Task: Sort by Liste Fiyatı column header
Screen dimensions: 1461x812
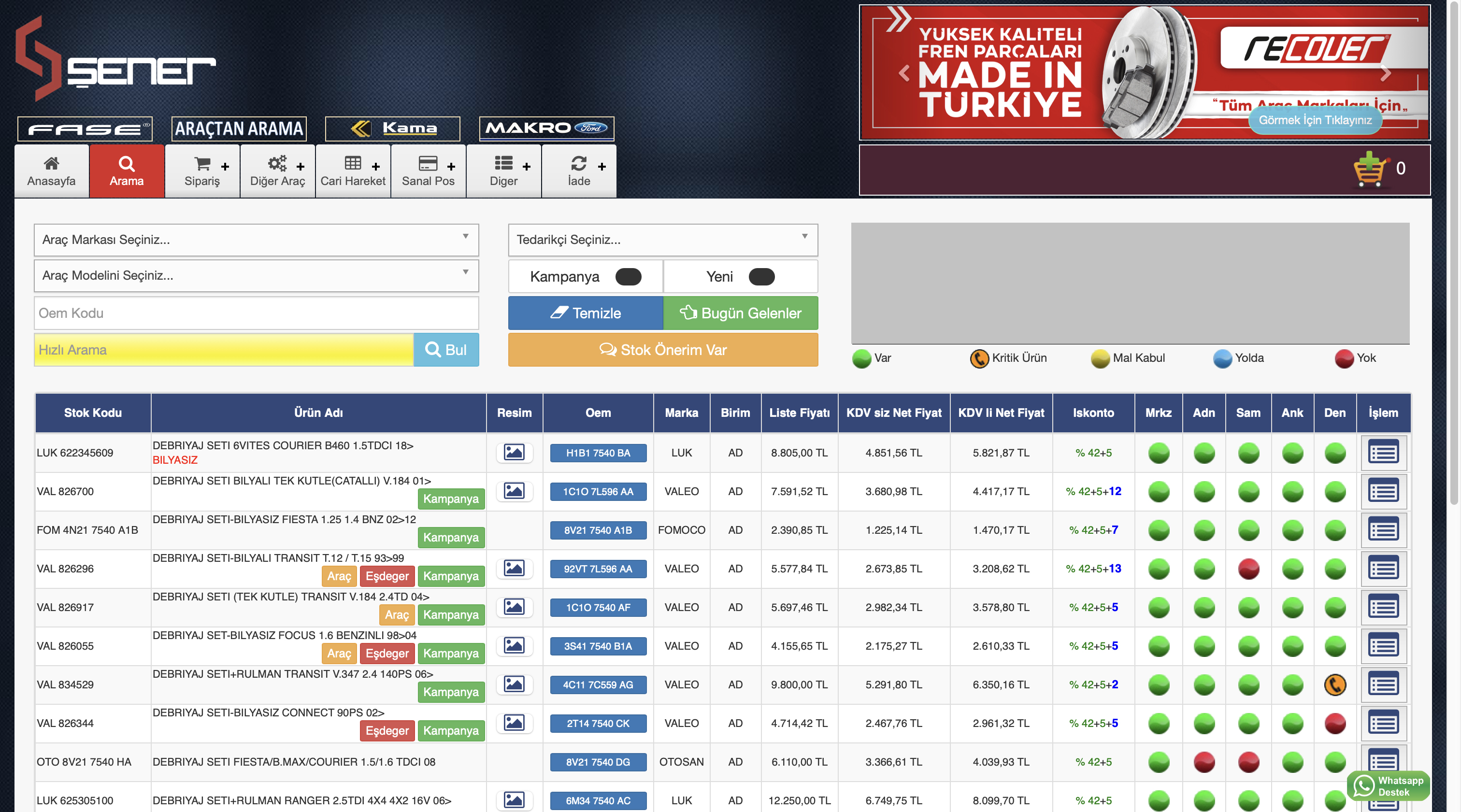Action: pos(799,413)
